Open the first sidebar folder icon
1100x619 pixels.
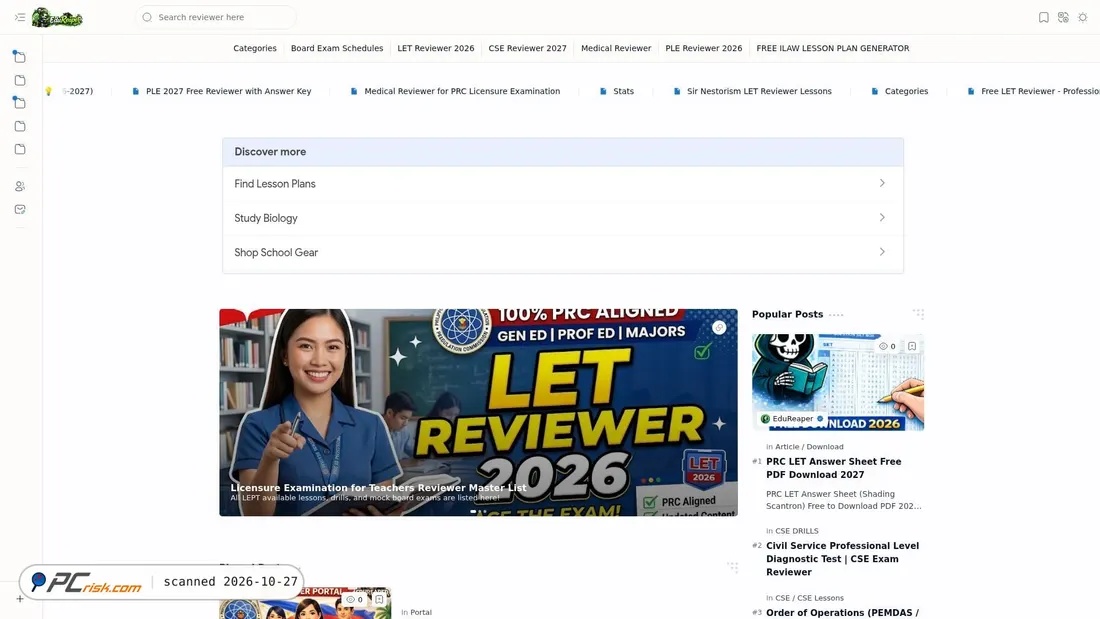(20, 57)
